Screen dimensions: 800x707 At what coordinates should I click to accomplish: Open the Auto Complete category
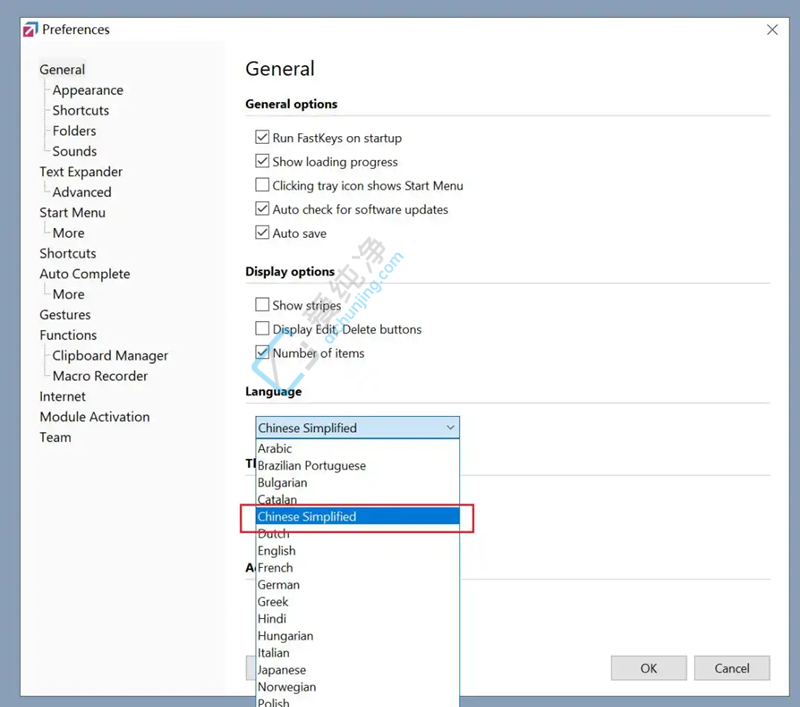(x=85, y=274)
